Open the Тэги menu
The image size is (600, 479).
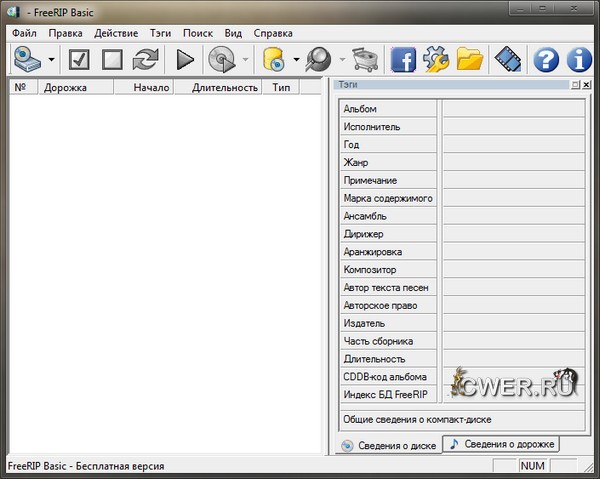[160, 33]
